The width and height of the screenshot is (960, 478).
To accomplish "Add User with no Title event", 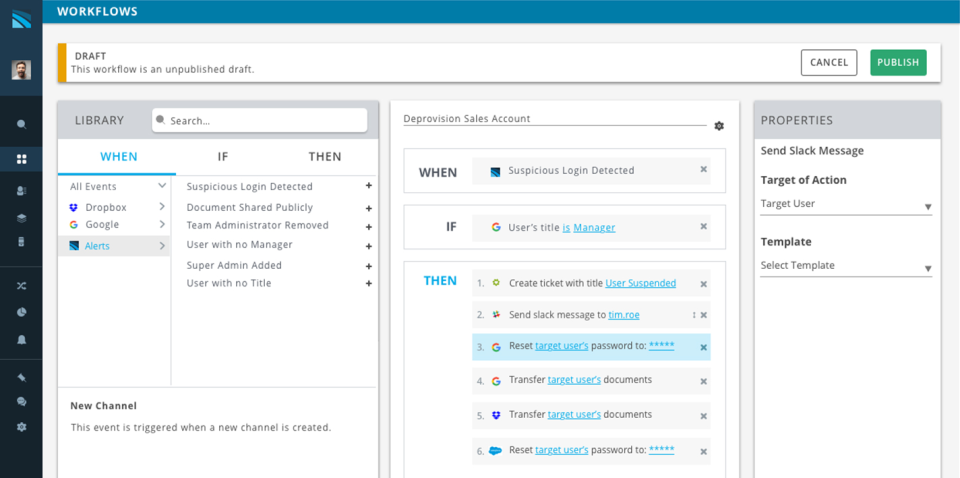I will click(x=369, y=283).
